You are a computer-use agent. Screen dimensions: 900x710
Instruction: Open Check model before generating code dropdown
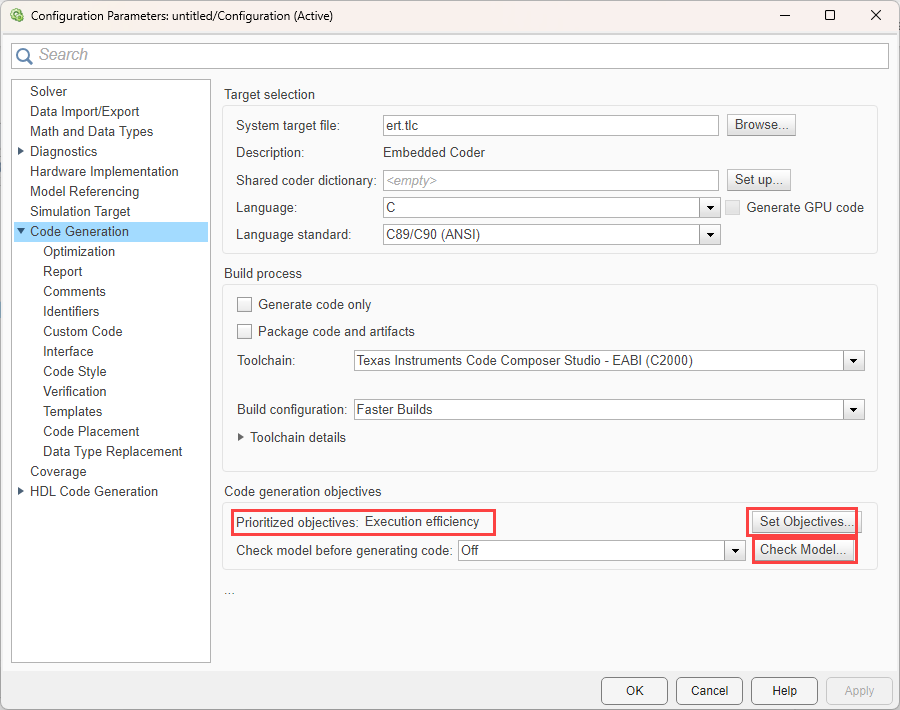[x=735, y=551]
